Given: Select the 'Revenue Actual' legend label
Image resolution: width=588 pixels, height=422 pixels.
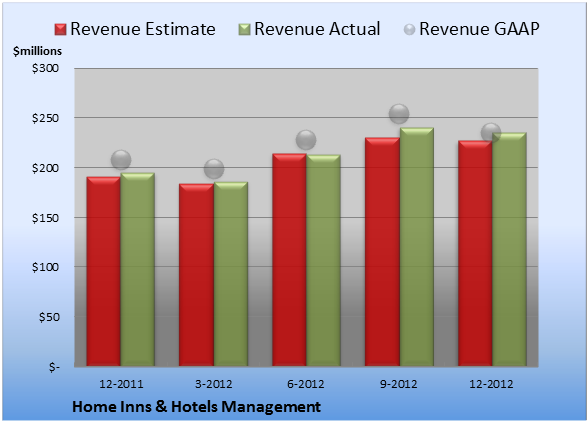Looking at the screenshot, I should (x=317, y=29).
